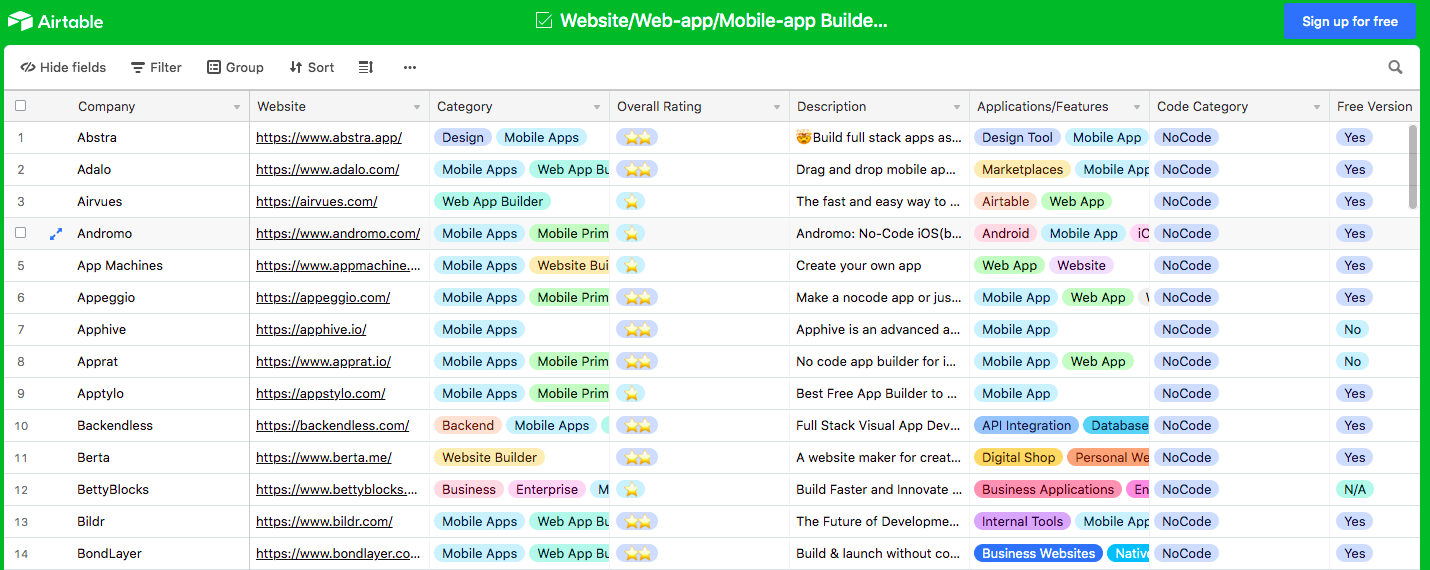Click the star rating in Abstra row
The width and height of the screenshot is (1430, 570).
(637, 138)
